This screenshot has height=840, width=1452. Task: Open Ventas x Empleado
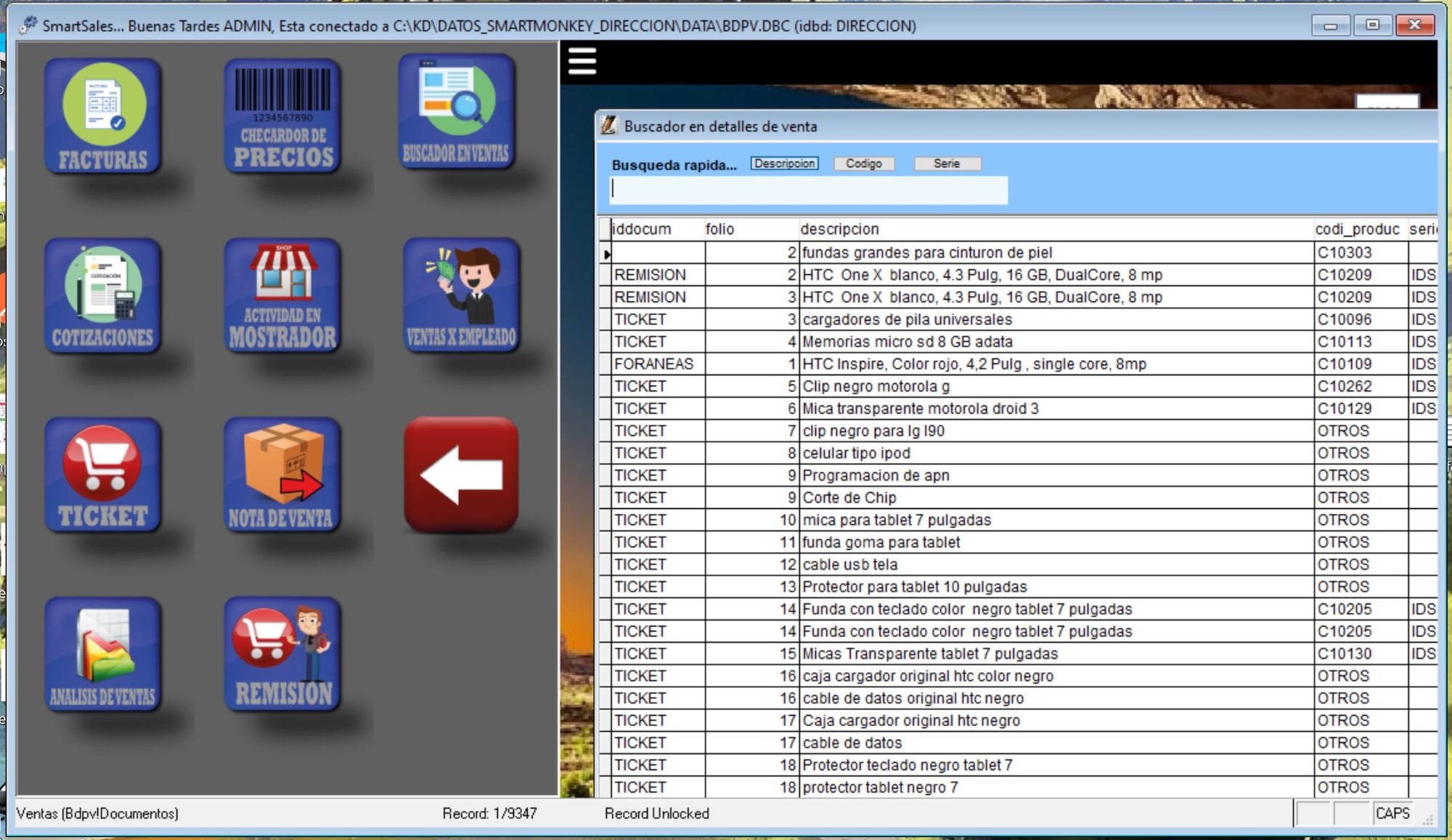(x=461, y=295)
